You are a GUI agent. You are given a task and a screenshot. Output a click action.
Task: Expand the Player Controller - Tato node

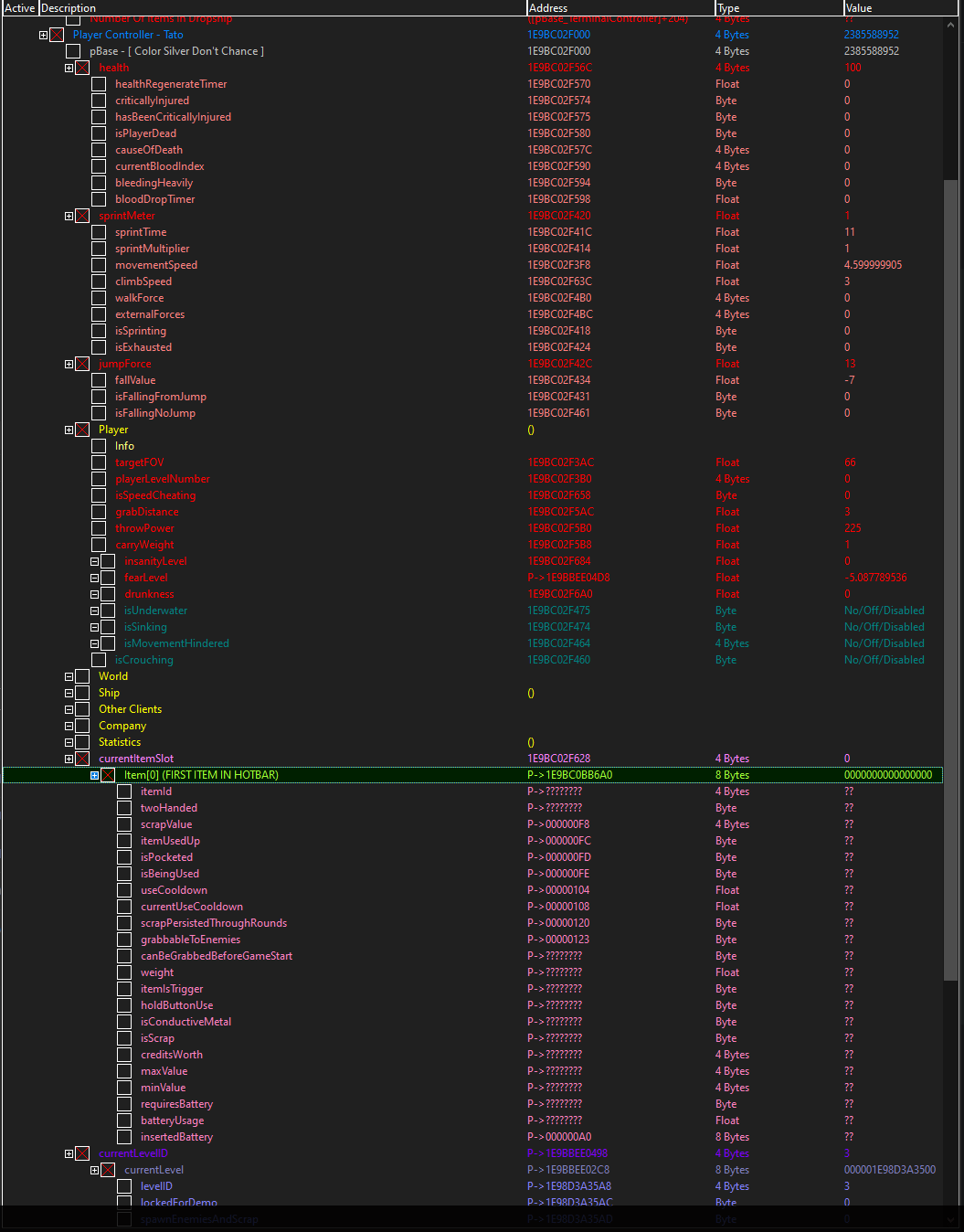(43, 35)
